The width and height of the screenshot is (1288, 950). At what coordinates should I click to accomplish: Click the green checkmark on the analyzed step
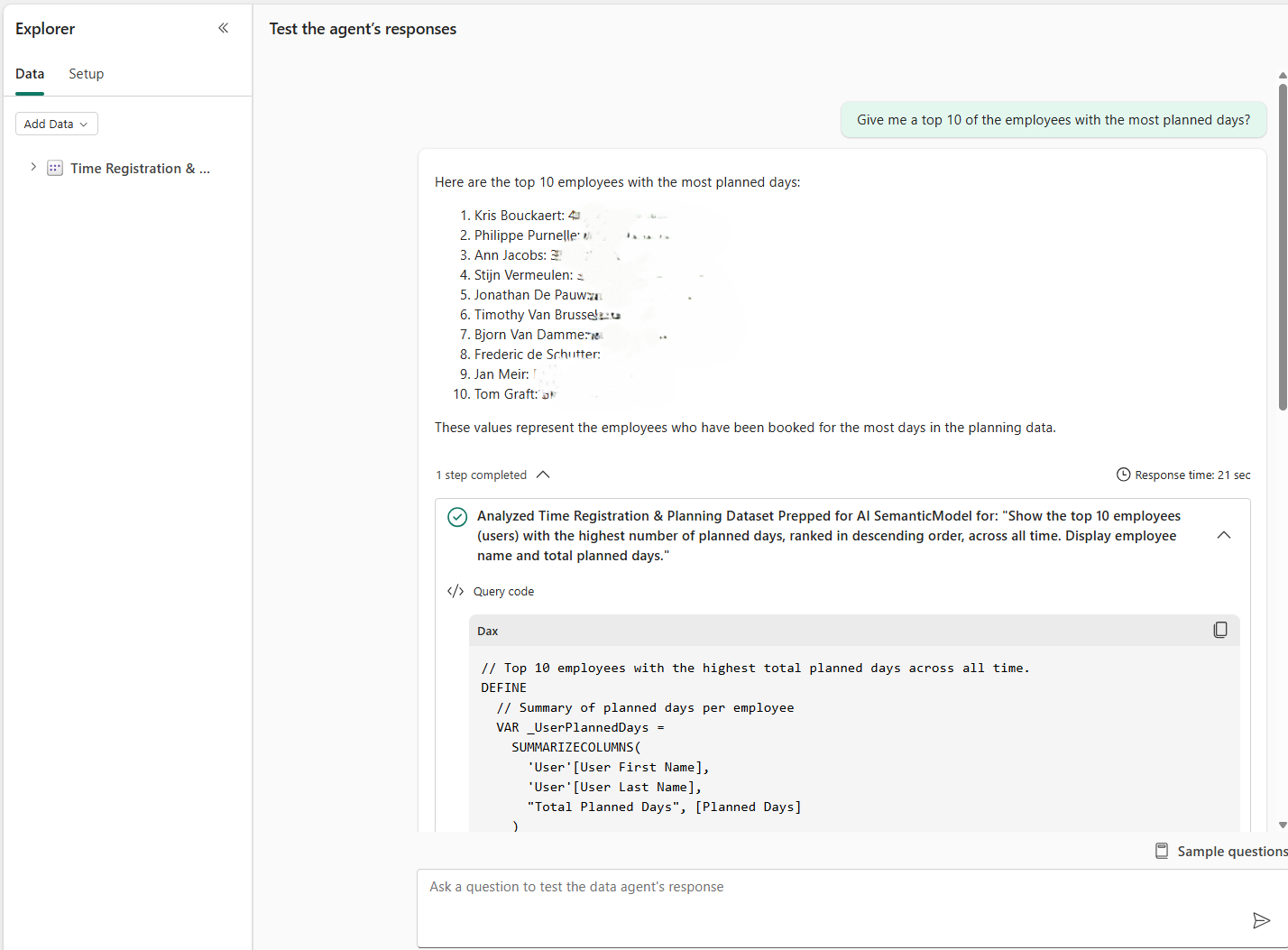click(456, 516)
